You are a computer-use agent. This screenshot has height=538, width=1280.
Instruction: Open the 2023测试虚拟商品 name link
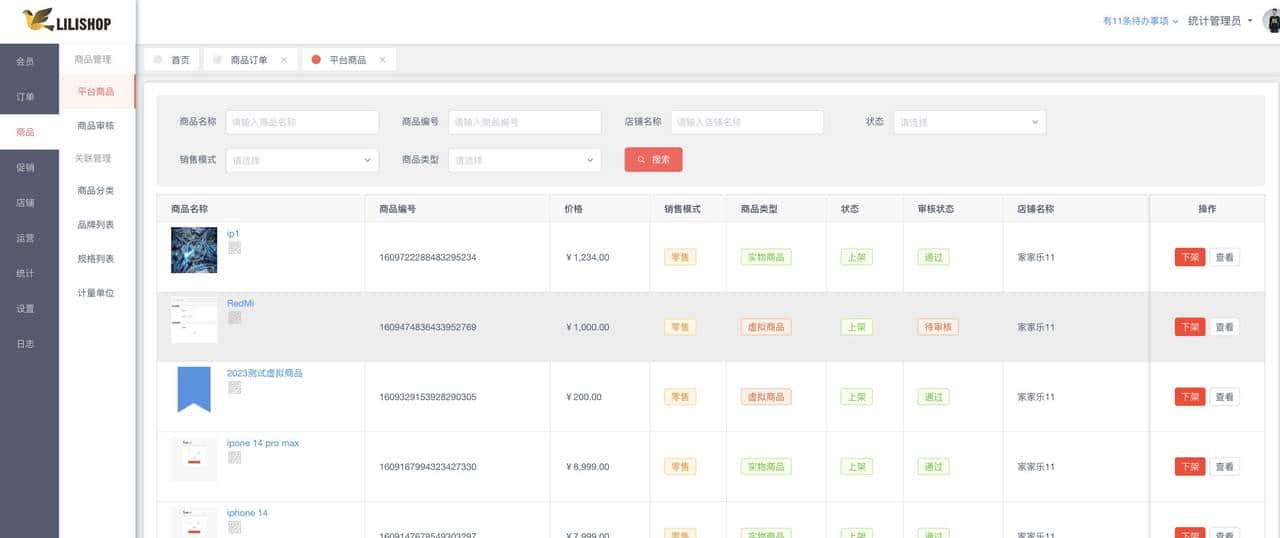pyautogui.click(x=264, y=373)
